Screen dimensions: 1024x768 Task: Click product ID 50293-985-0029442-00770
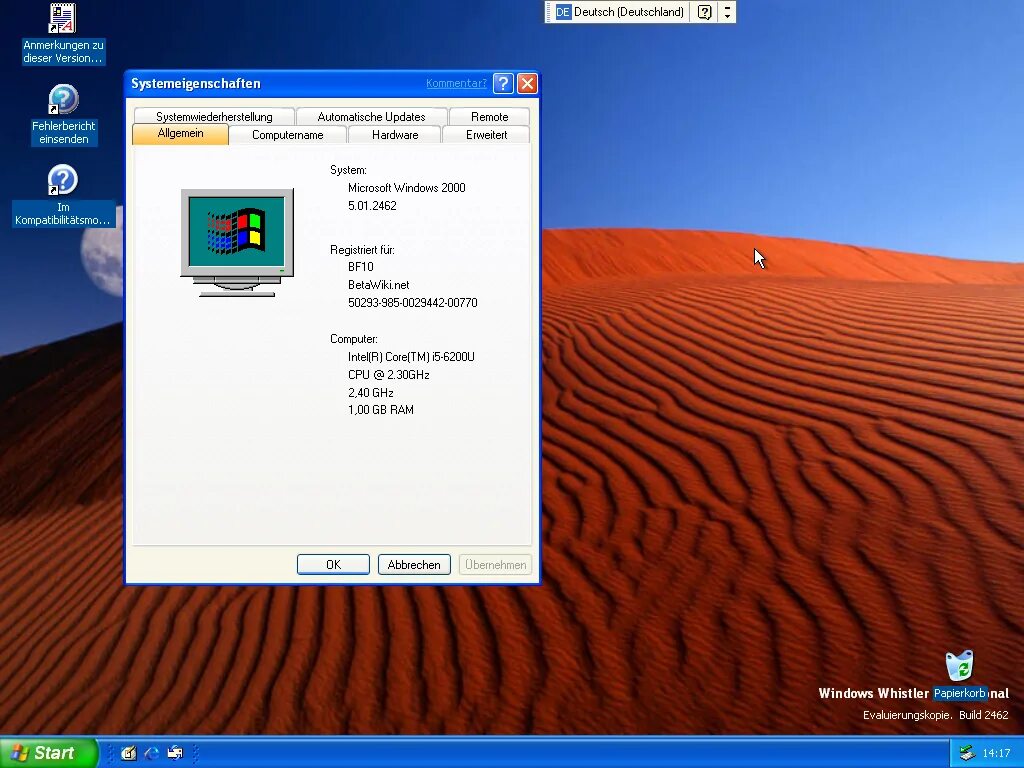coord(413,302)
